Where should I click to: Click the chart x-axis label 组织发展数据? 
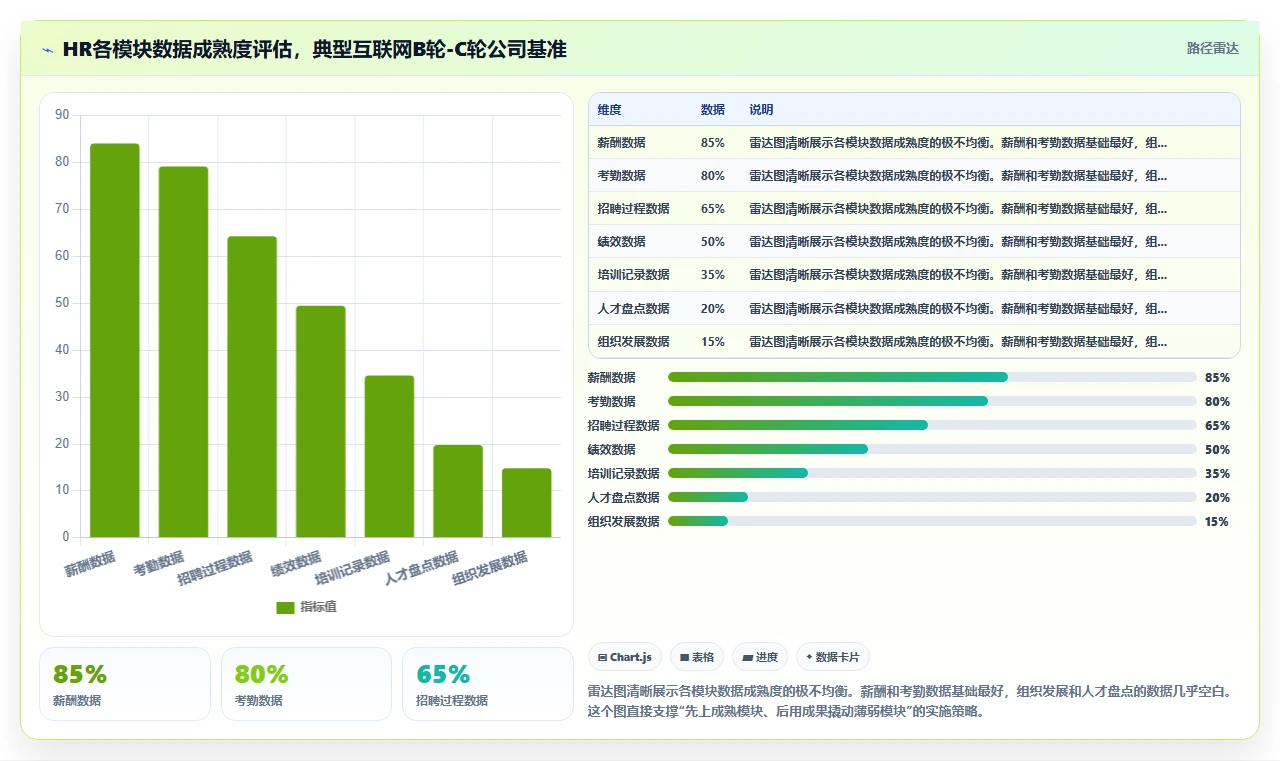click(x=490, y=568)
